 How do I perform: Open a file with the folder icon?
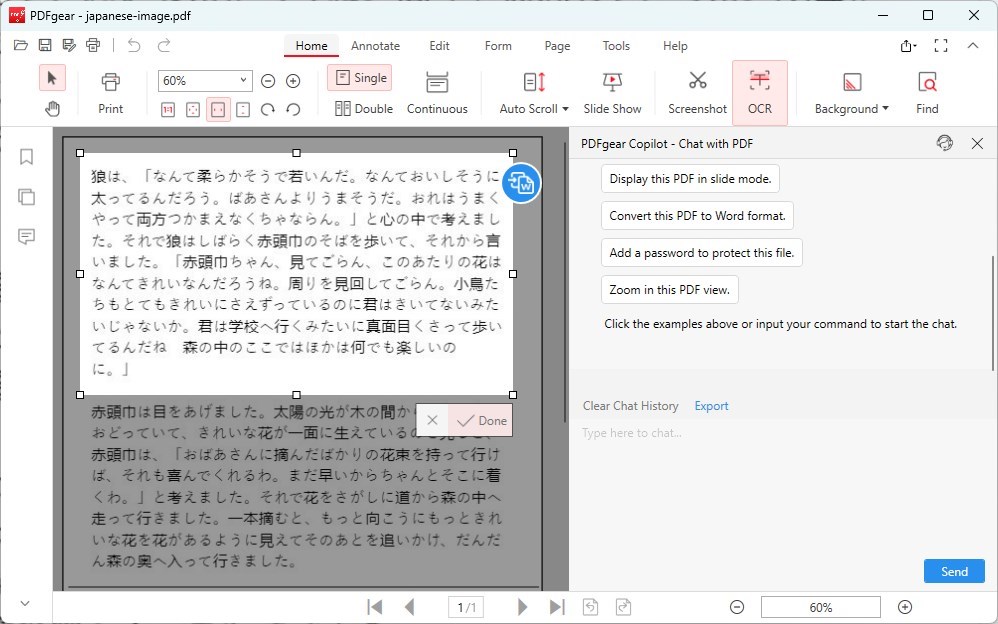[20, 45]
